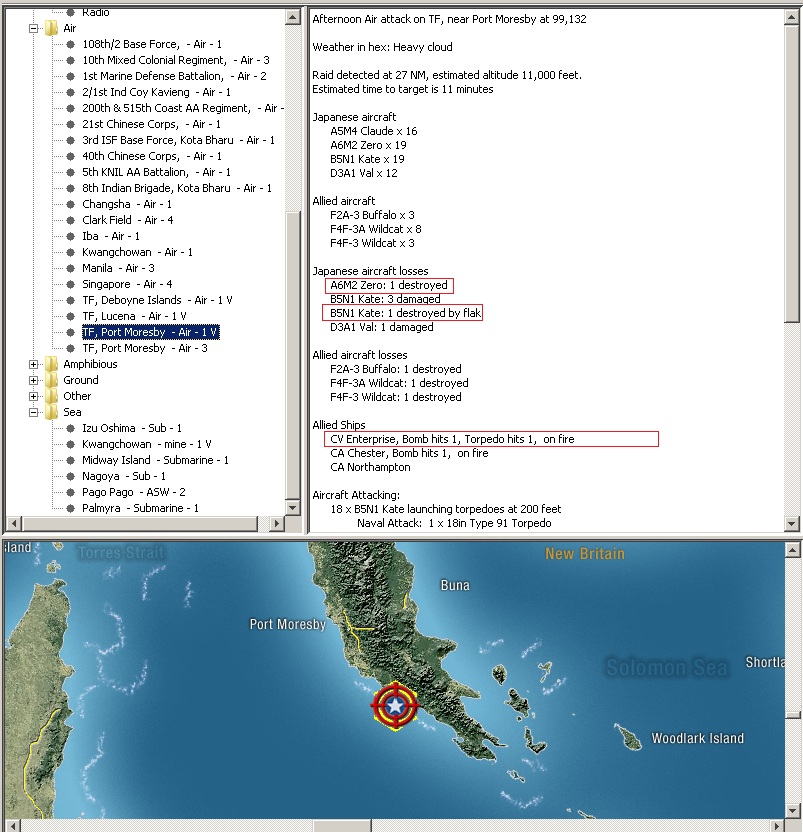Click the Buna map label

click(455, 585)
